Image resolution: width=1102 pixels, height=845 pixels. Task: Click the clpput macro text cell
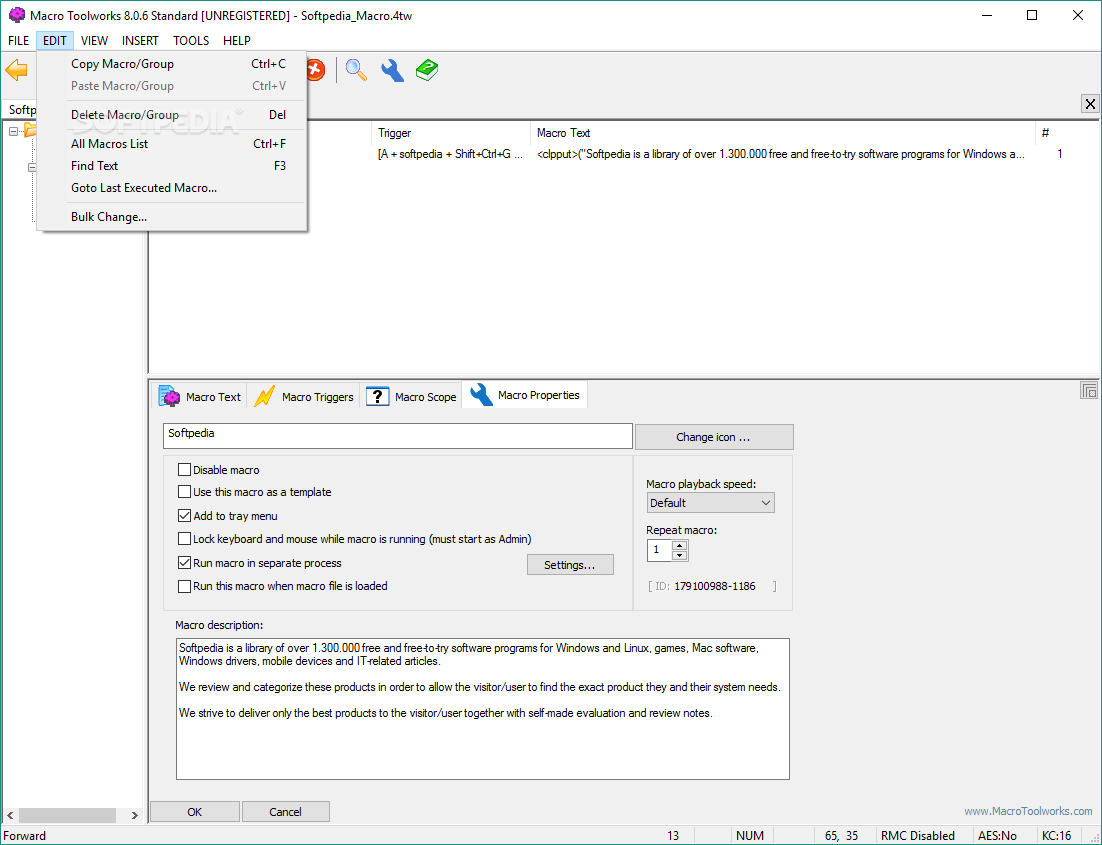780,154
